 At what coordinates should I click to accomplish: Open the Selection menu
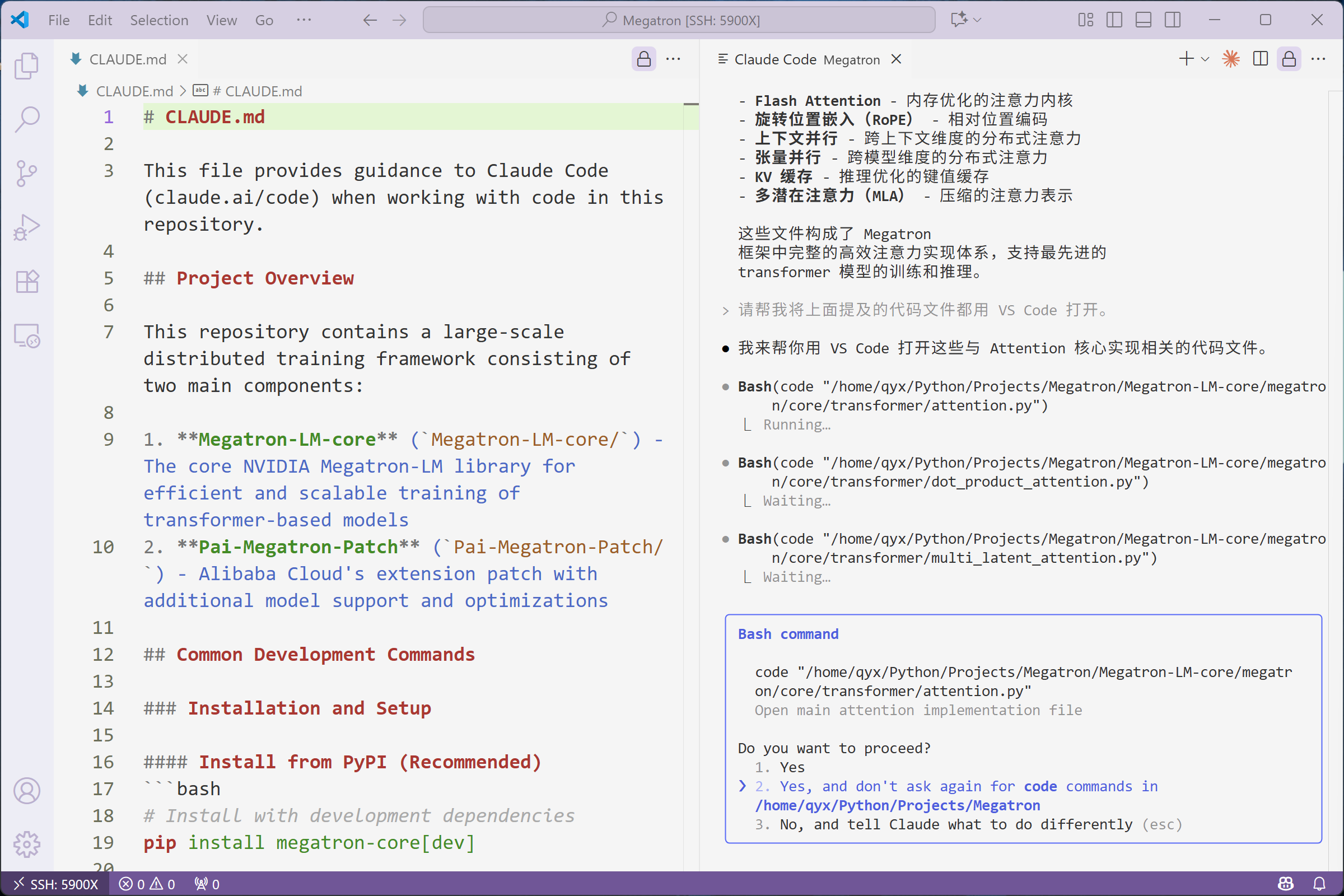(160, 20)
